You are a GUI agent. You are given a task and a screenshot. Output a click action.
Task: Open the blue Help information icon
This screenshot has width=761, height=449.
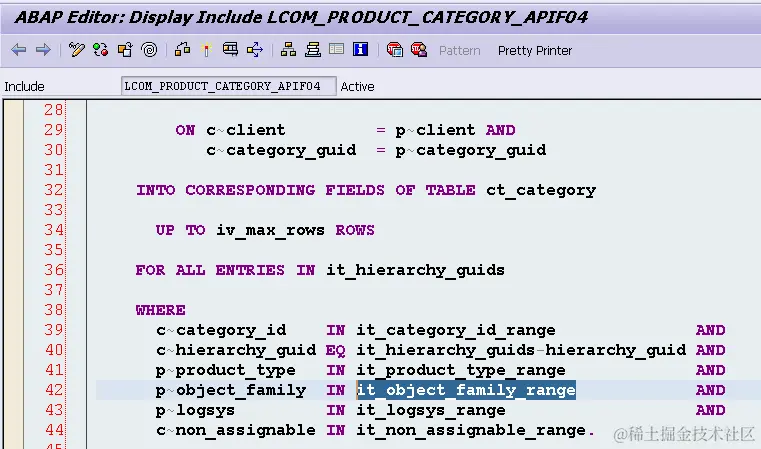point(361,49)
